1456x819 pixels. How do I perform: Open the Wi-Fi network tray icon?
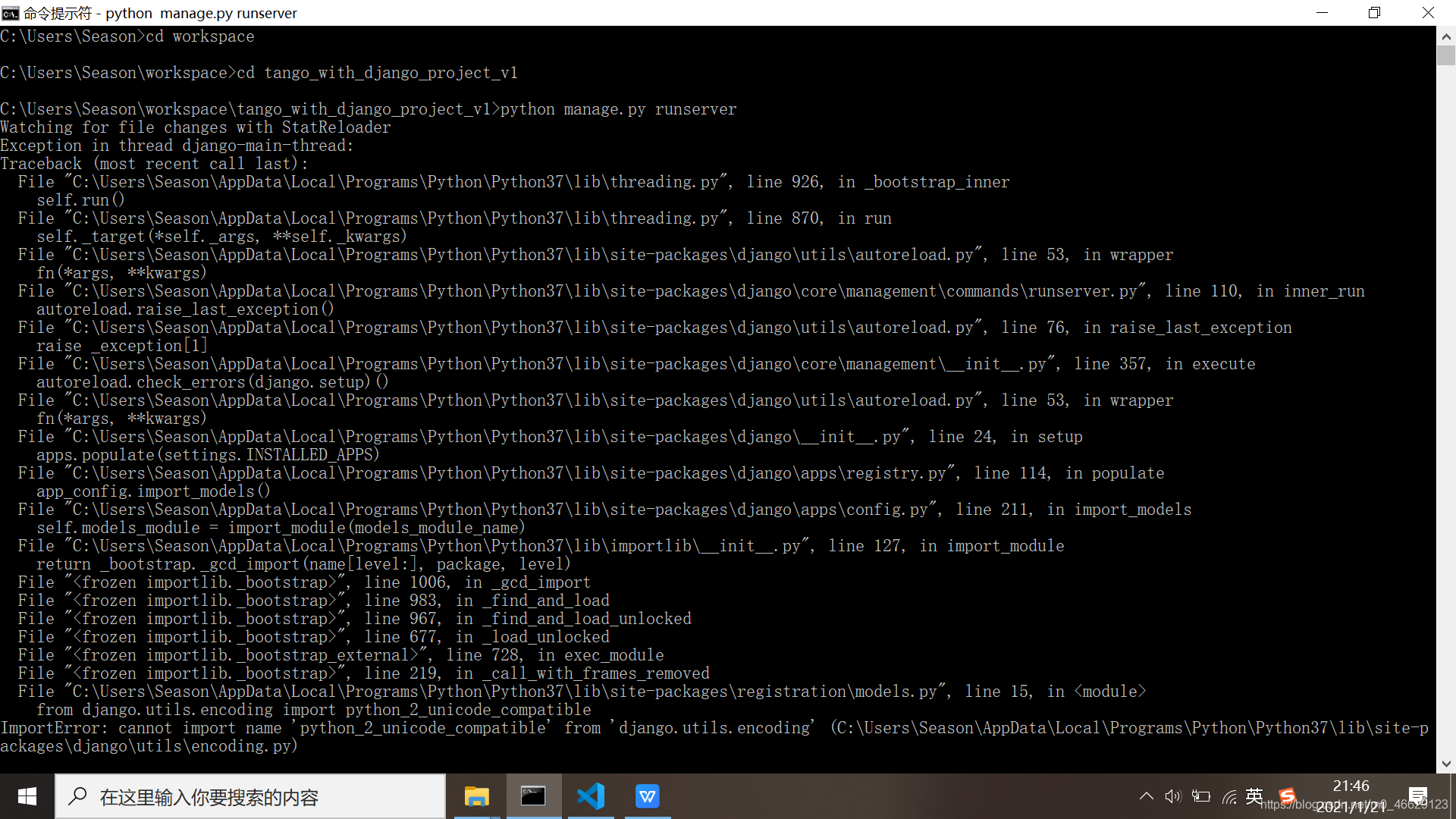click(x=1229, y=796)
